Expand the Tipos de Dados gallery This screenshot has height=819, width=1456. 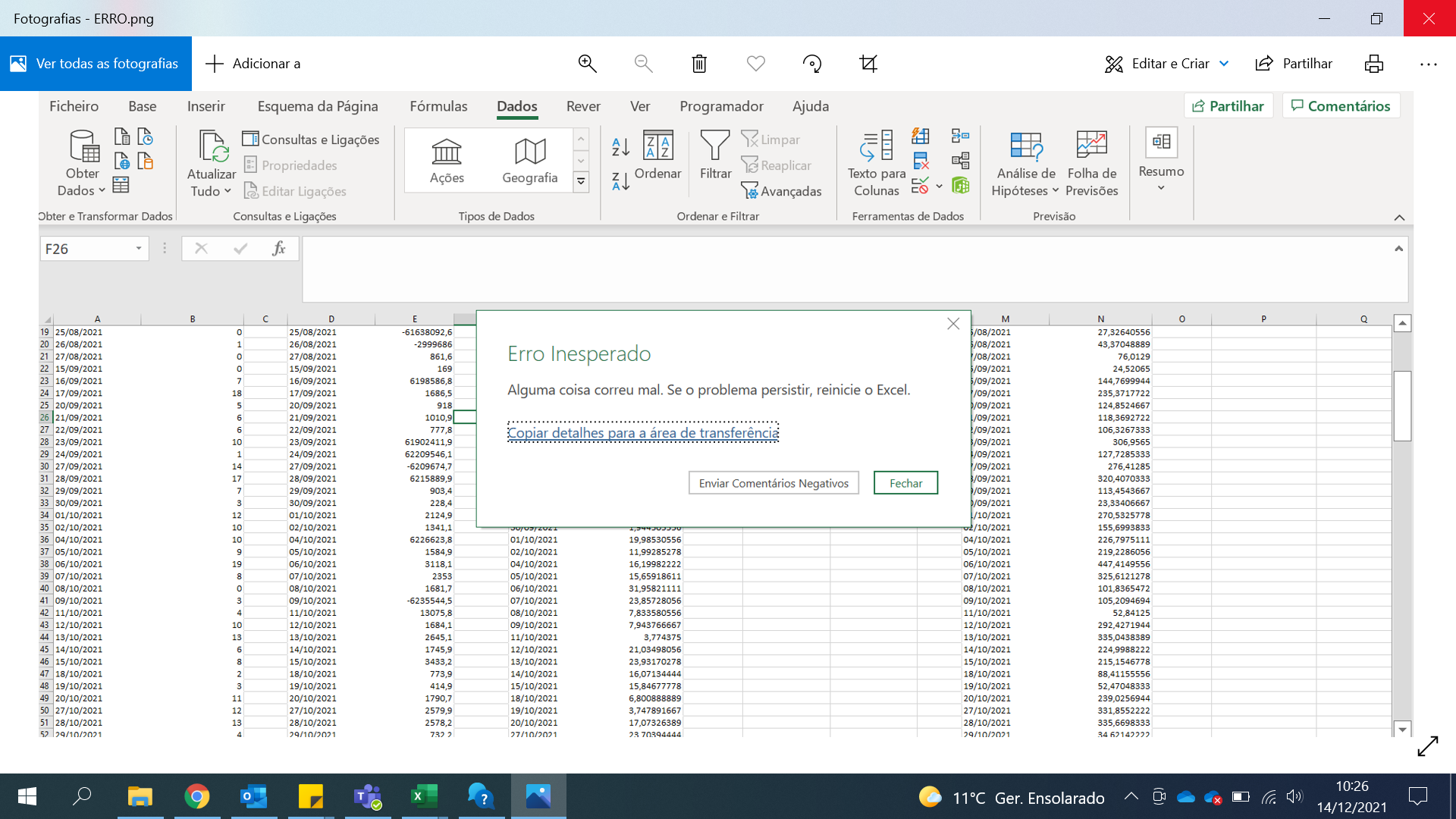tap(581, 182)
